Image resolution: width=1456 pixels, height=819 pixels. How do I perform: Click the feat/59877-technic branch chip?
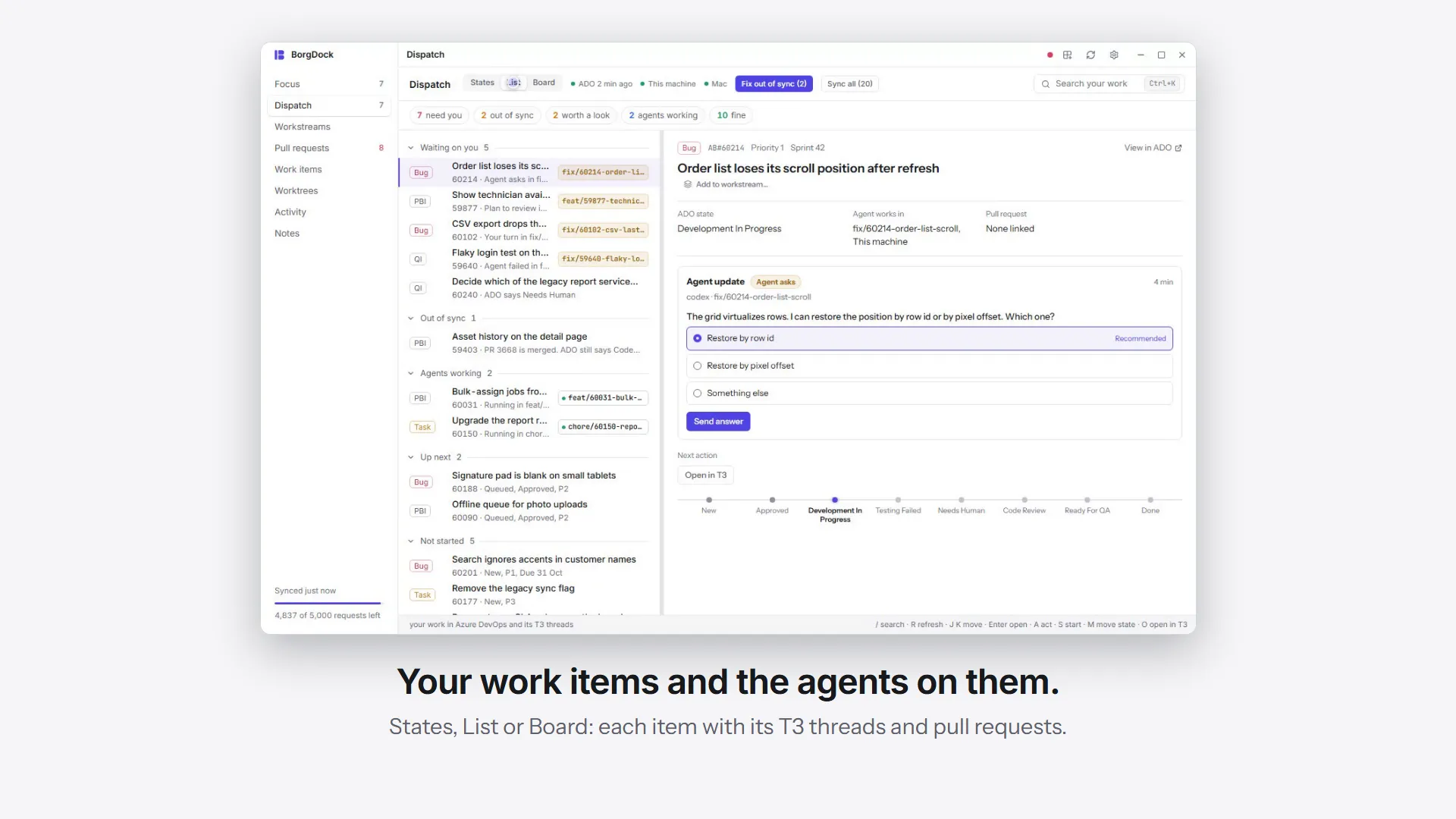603,201
